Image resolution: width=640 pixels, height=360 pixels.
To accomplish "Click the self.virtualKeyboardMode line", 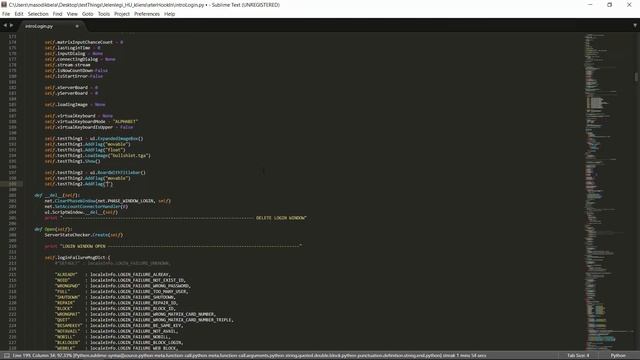I will pos(91,122).
